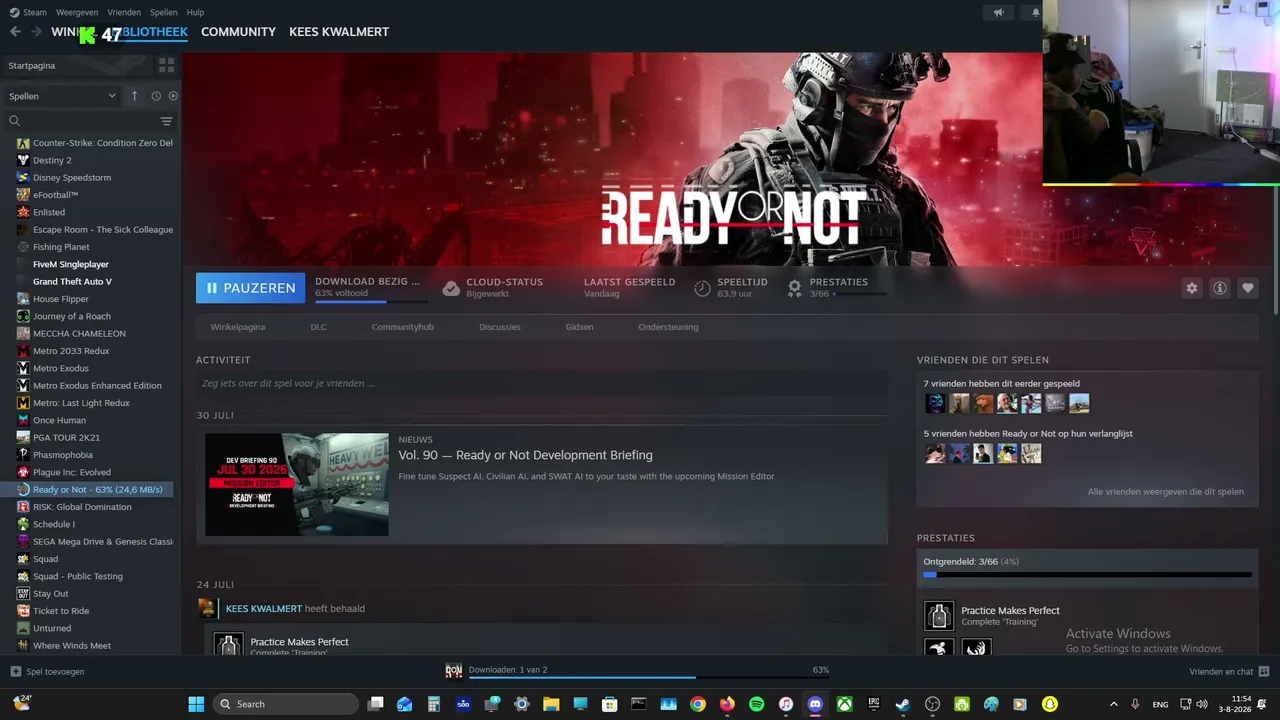This screenshot has width=1280, height=720.
Task: Click the Cloud-status checkmark icon
Action: pos(451,288)
